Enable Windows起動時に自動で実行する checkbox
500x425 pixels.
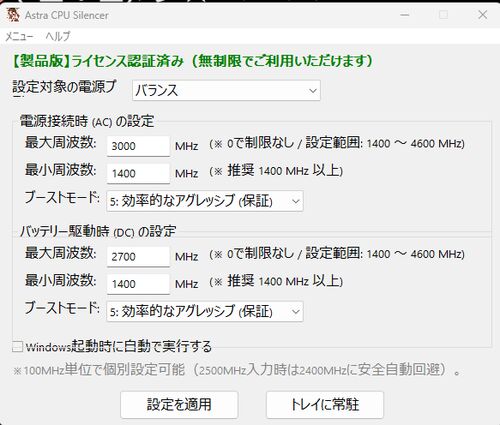tap(17, 347)
